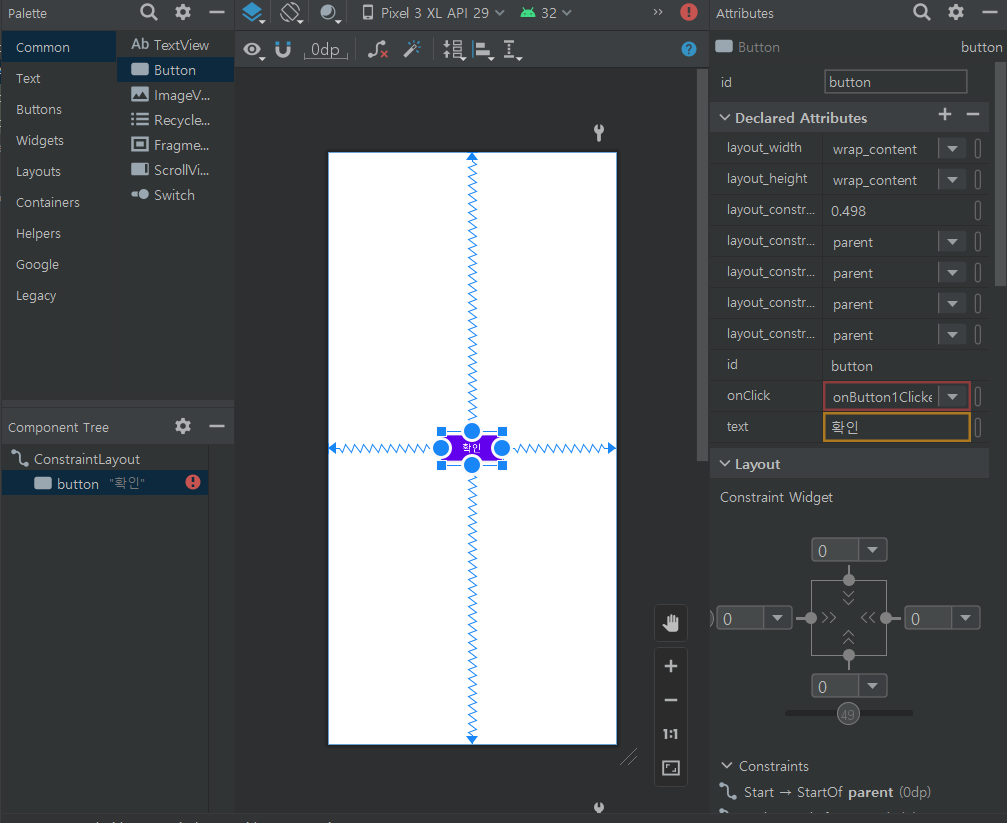Search the Palette panel
Viewport: 1007px width, 823px height.
pos(148,12)
